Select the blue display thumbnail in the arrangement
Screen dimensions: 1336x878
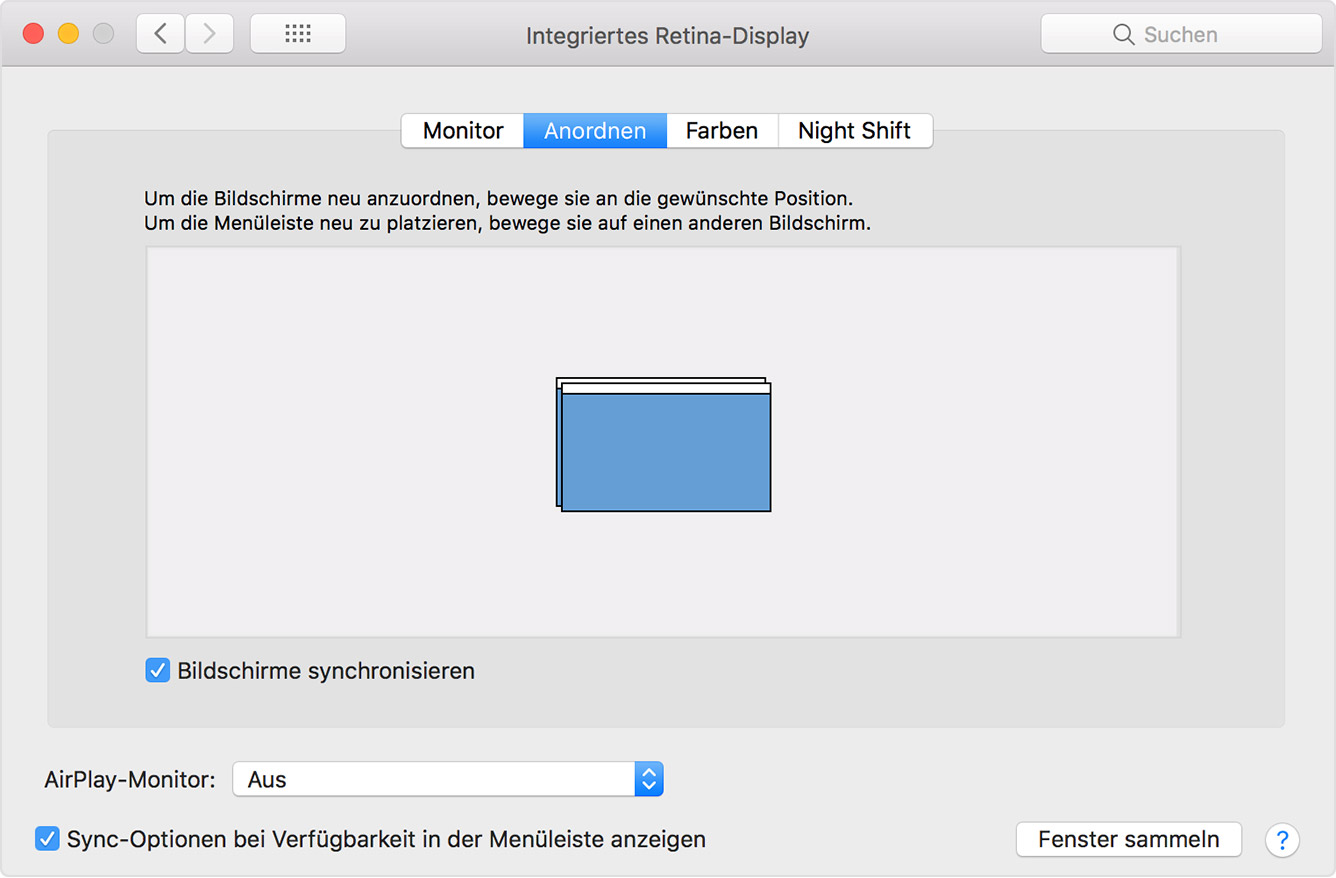click(x=666, y=453)
